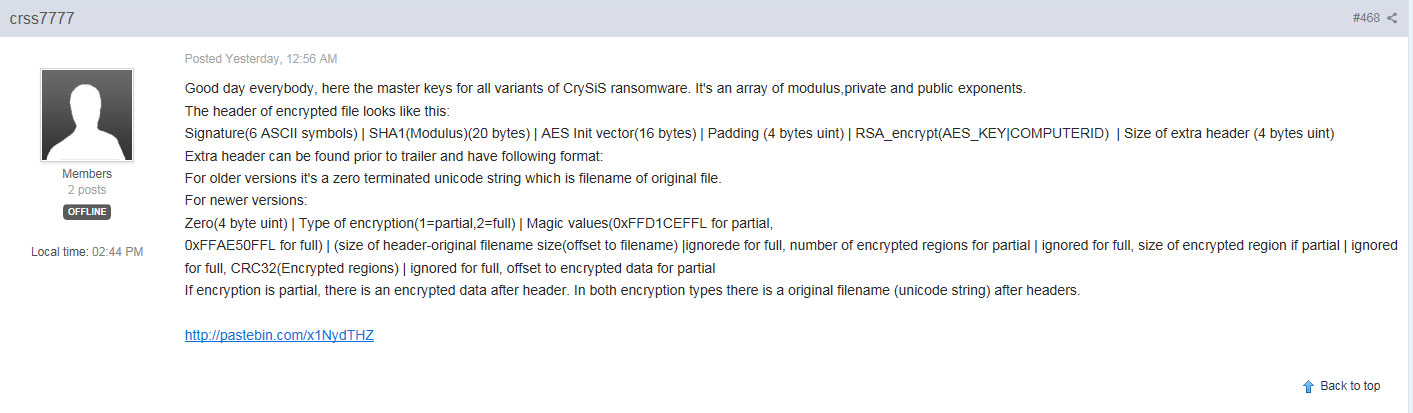The image size is (1413, 413).
Task: Open the pastebin.com/x1NydTHZ link
Action: (x=279, y=336)
